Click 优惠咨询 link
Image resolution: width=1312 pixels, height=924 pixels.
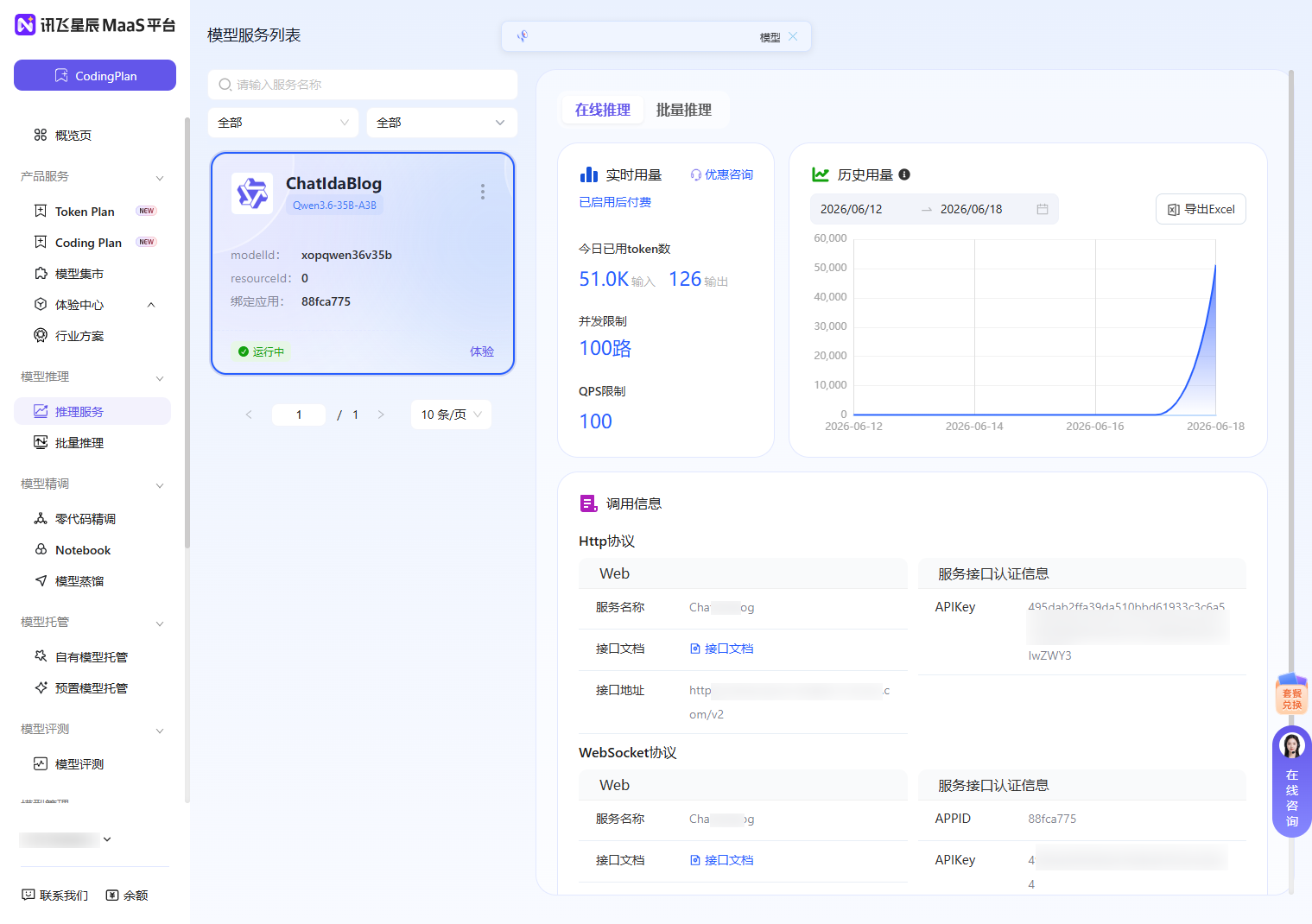click(x=721, y=174)
